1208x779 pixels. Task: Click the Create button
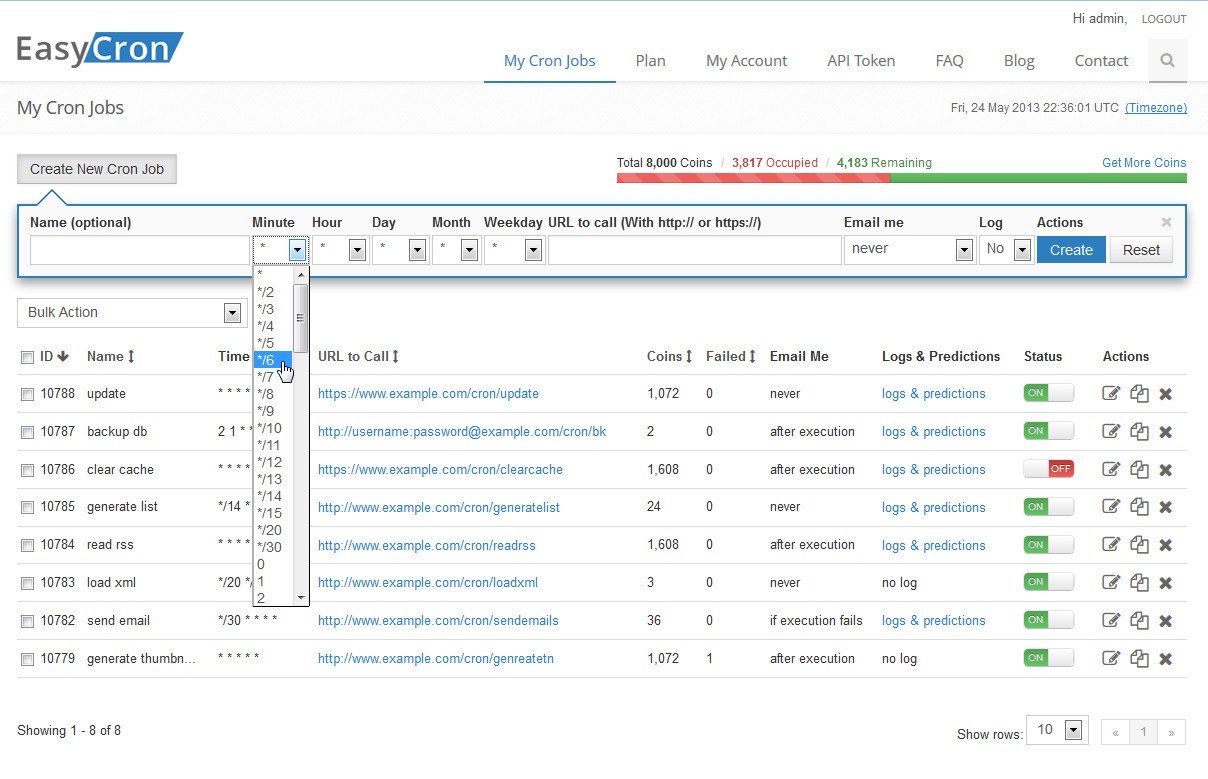[1071, 250]
